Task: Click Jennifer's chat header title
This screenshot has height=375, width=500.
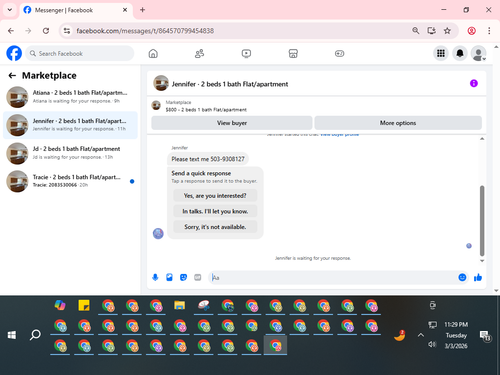Action: coord(230,84)
